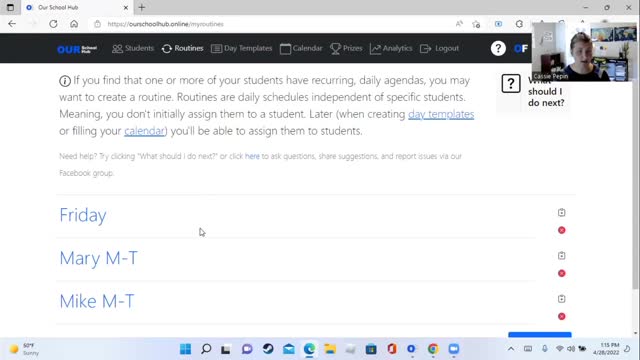This screenshot has width=640, height=360.
Task: Switch to Microsoft Edge on taskbar
Action: [x=309, y=349]
